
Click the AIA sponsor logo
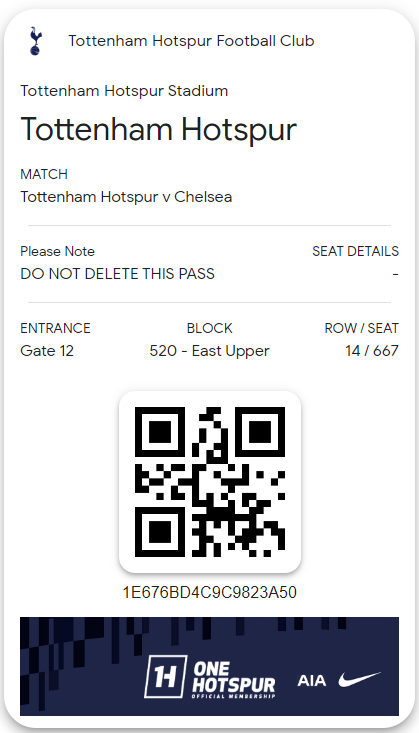311,680
